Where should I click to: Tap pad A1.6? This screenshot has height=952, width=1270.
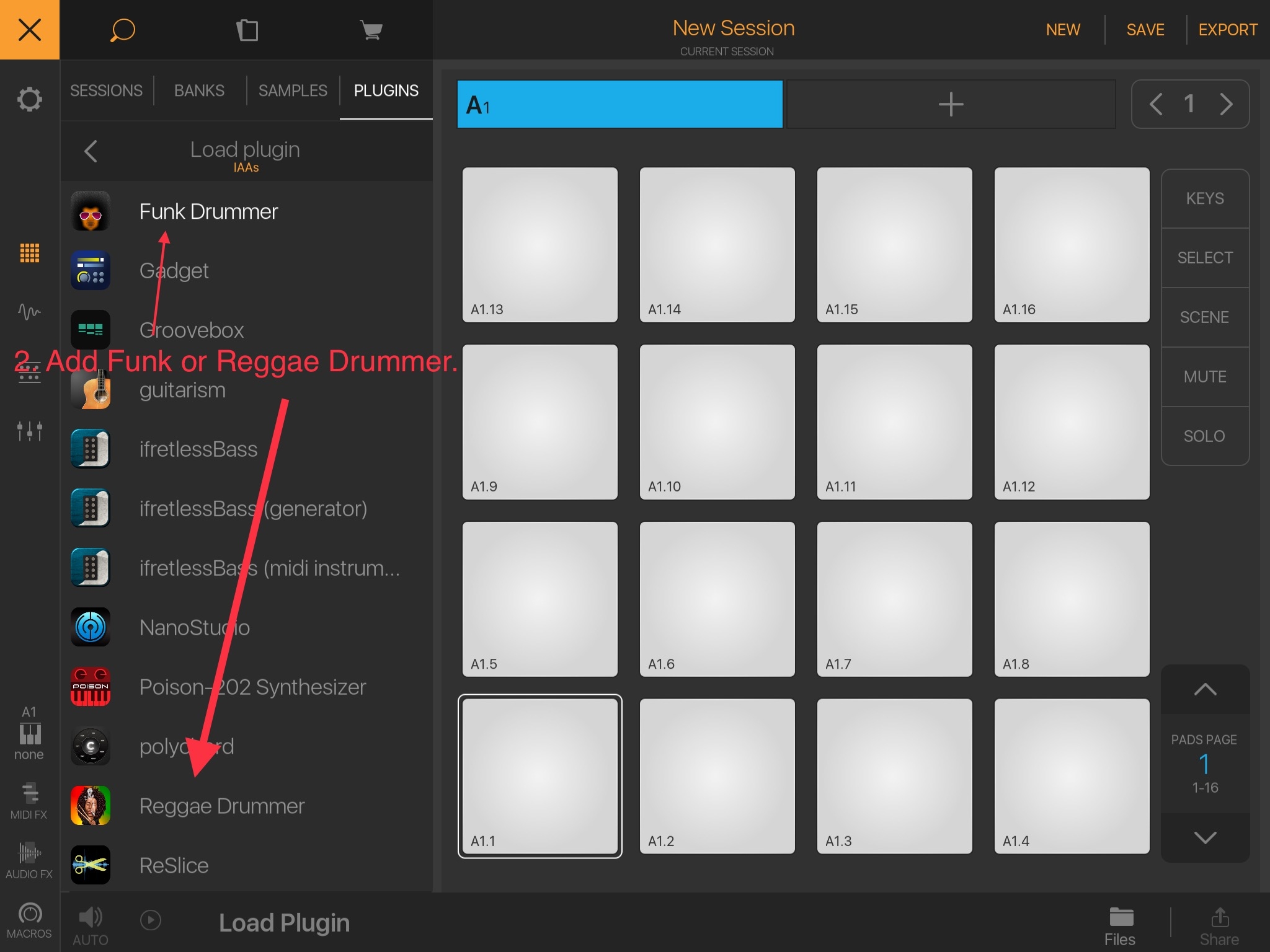717,599
